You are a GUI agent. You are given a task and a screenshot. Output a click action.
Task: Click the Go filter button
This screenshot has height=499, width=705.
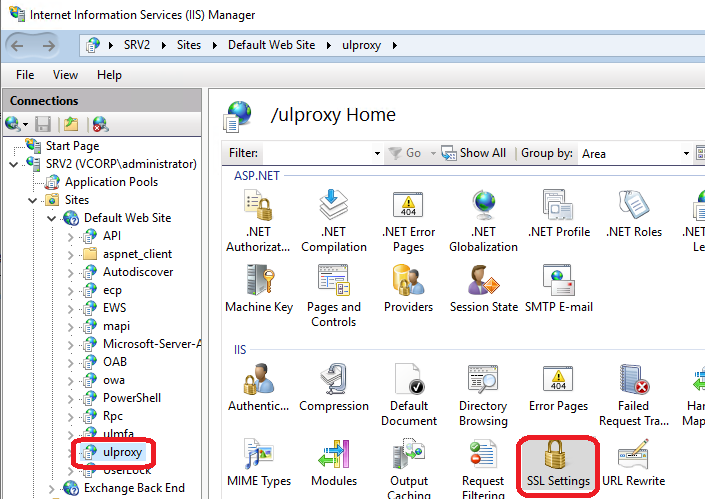pyautogui.click(x=405, y=153)
